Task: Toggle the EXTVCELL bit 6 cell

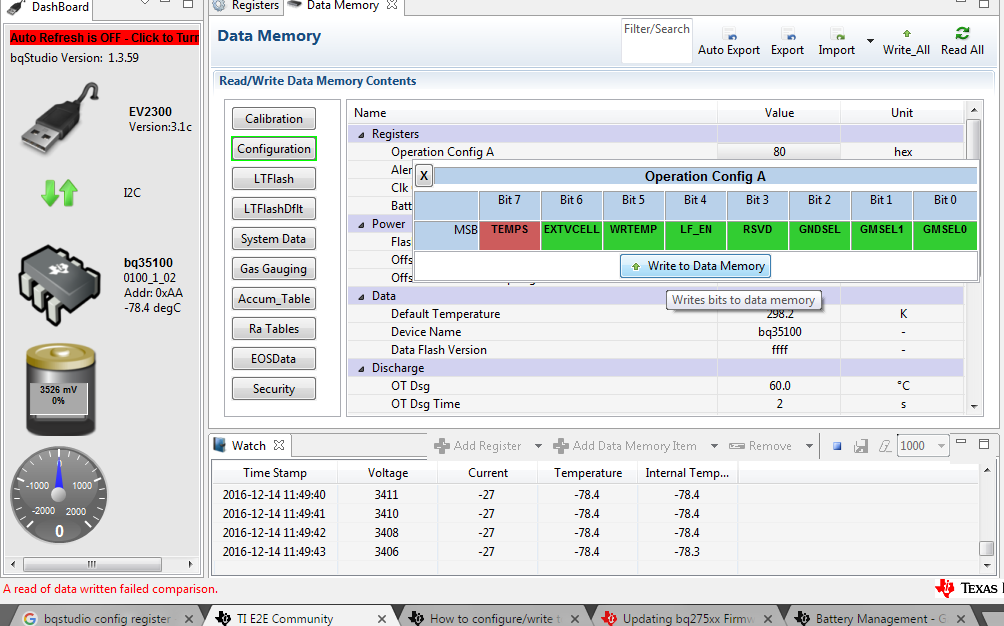Action: pyautogui.click(x=572, y=235)
